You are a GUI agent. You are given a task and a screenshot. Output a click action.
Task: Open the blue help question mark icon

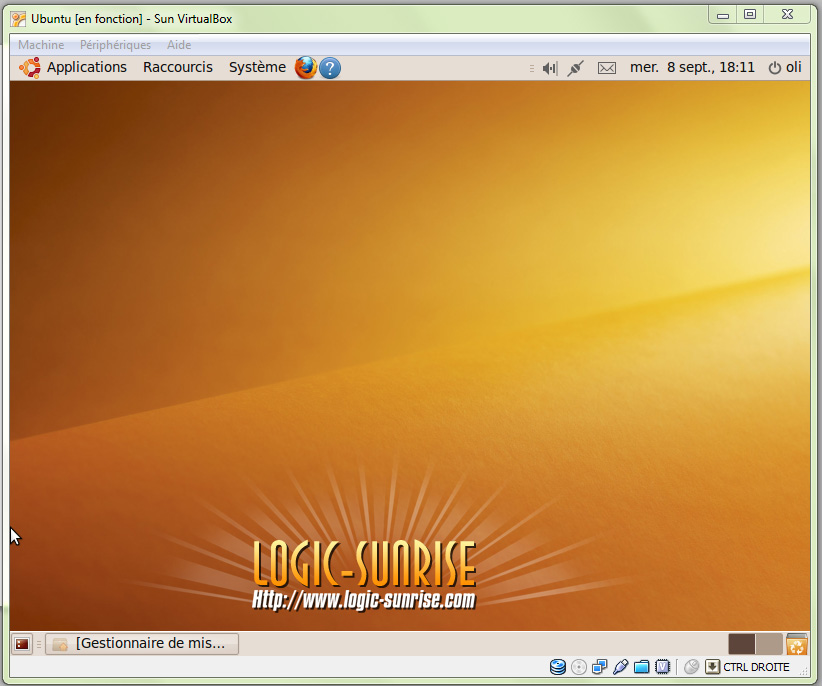[330, 68]
